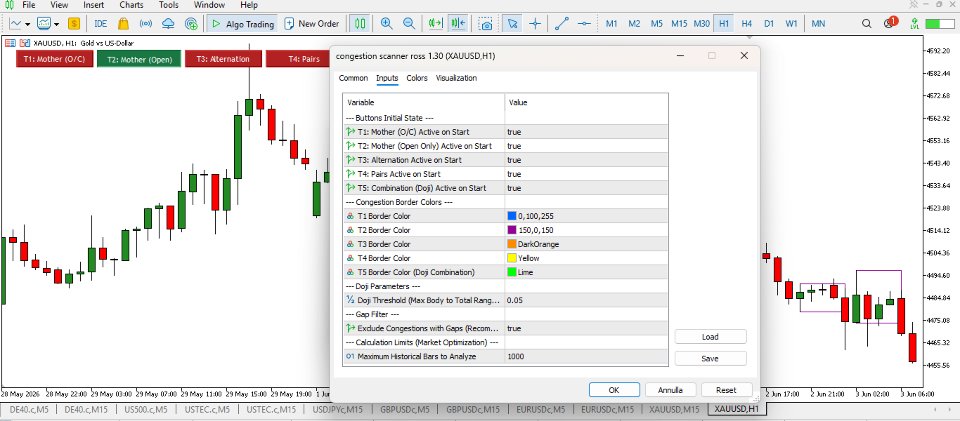This screenshot has width=960, height=421.
Task: Click the Lime T5 Border Color swatch
Action: [512, 272]
